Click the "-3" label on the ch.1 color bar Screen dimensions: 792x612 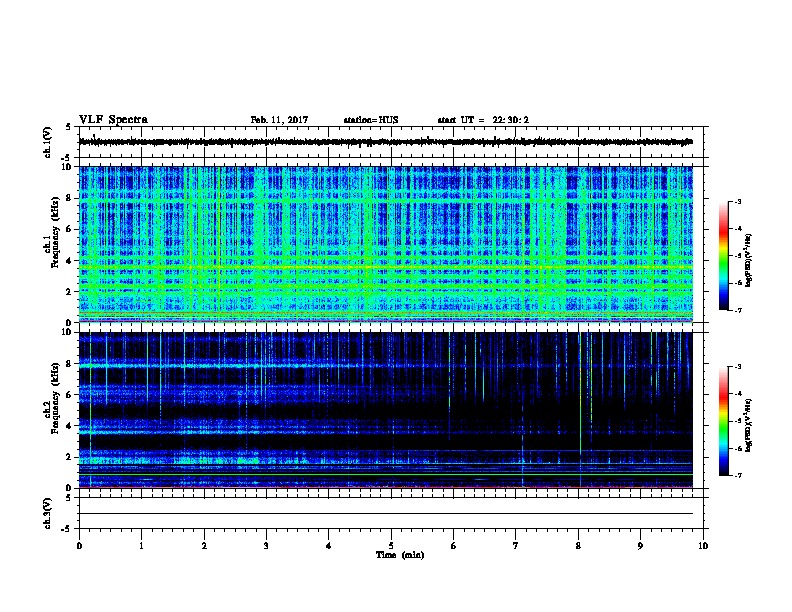click(738, 202)
